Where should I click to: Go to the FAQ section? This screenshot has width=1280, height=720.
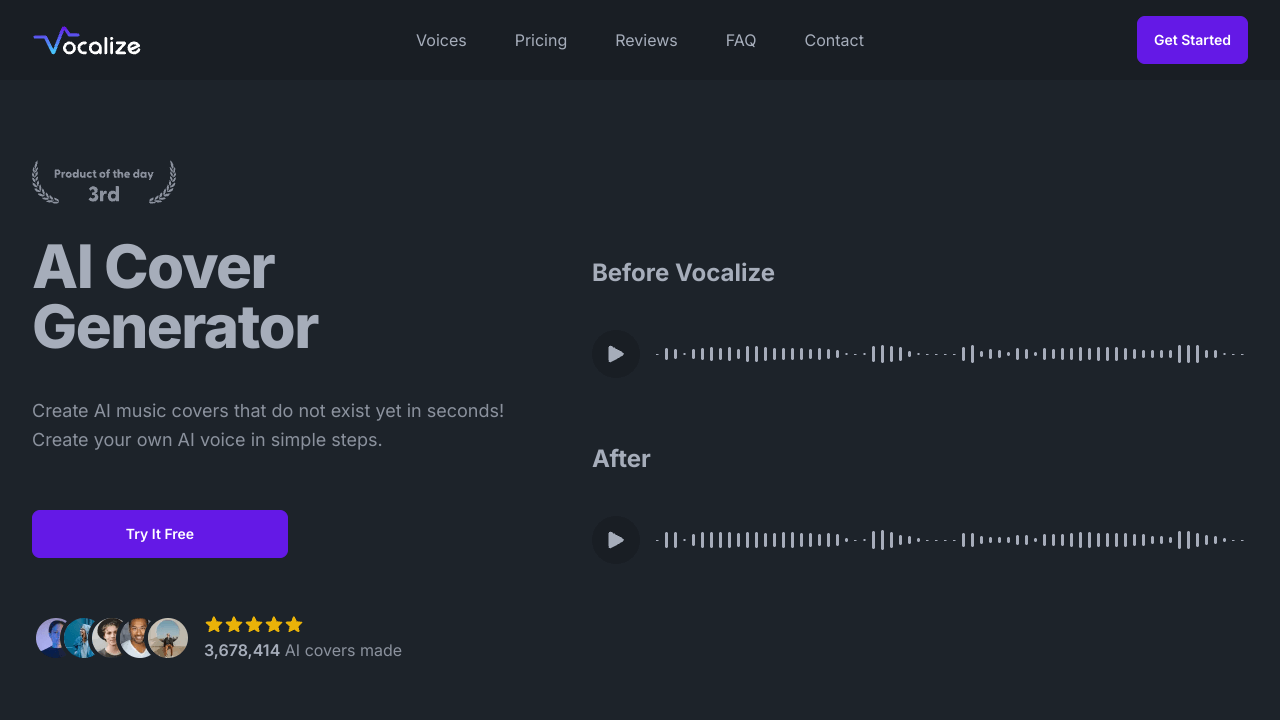pos(741,40)
